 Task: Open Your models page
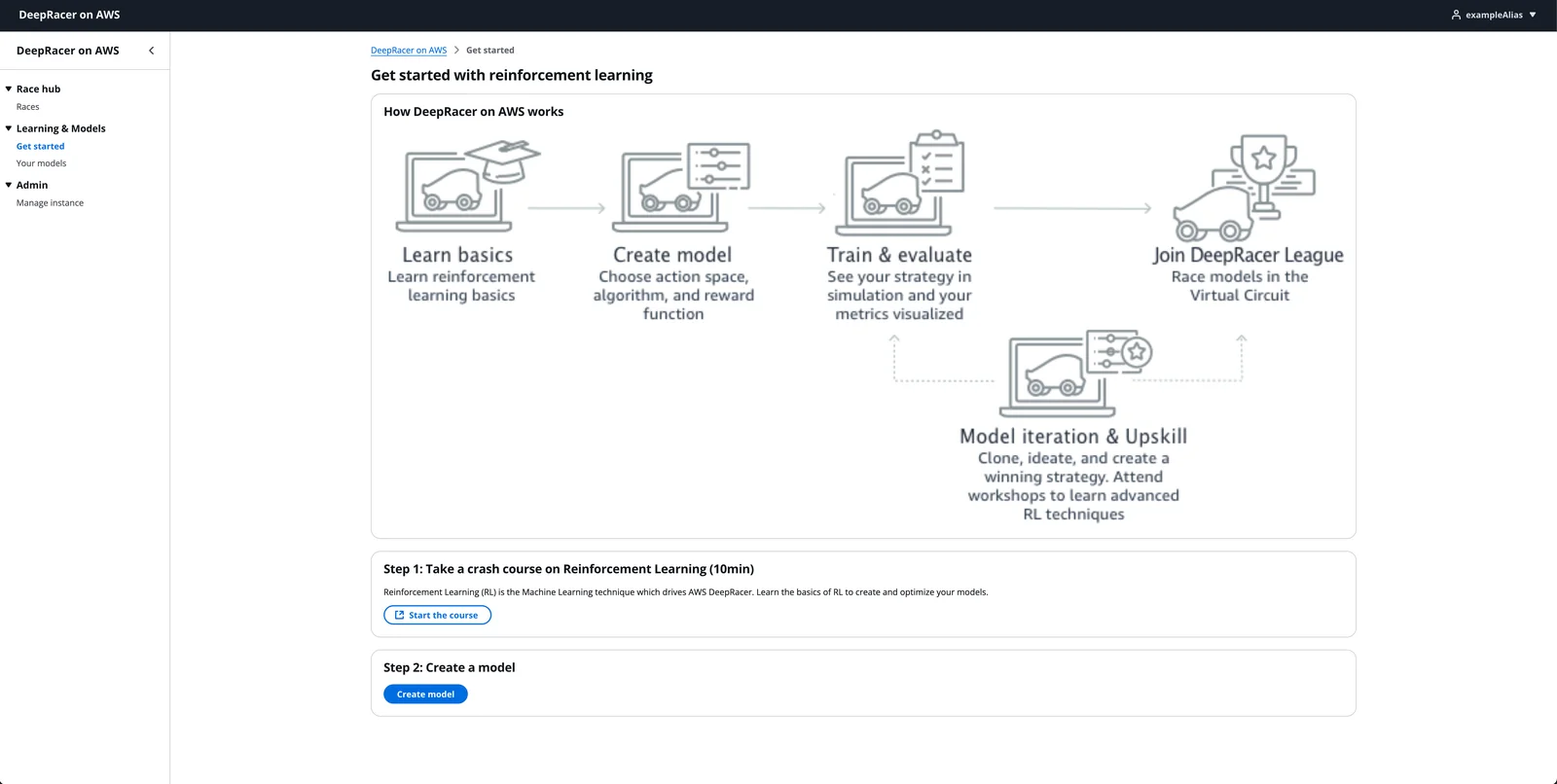[42, 163]
